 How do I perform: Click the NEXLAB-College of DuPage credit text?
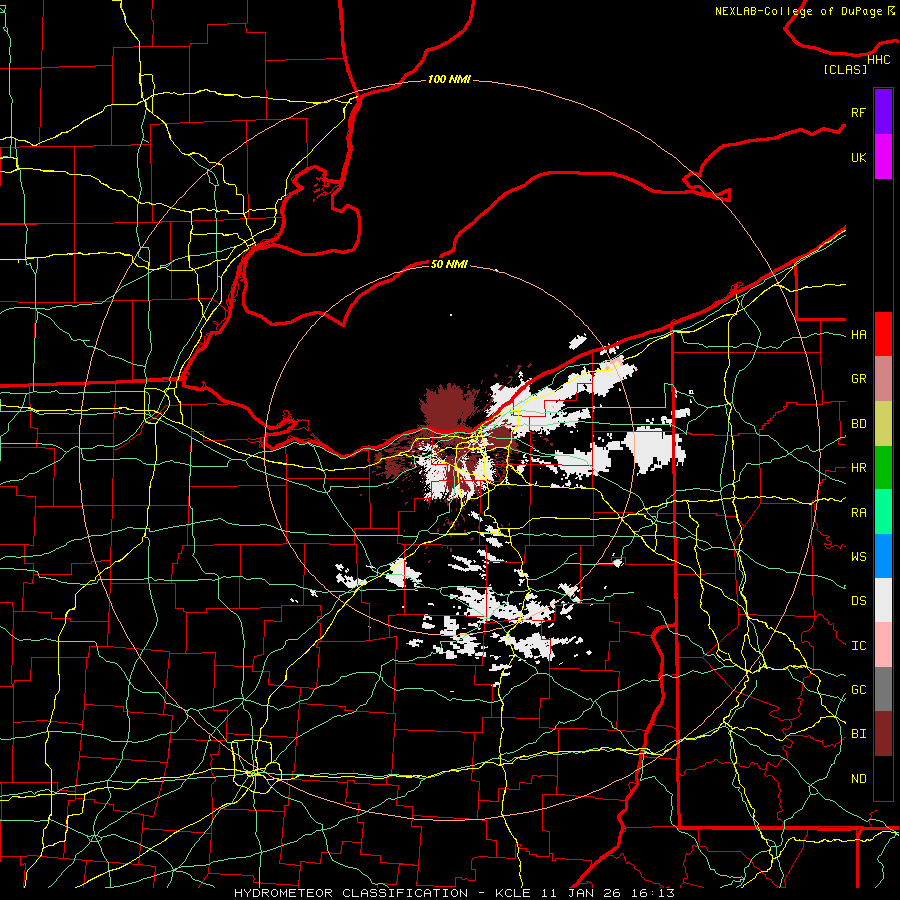(x=798, y=11)
